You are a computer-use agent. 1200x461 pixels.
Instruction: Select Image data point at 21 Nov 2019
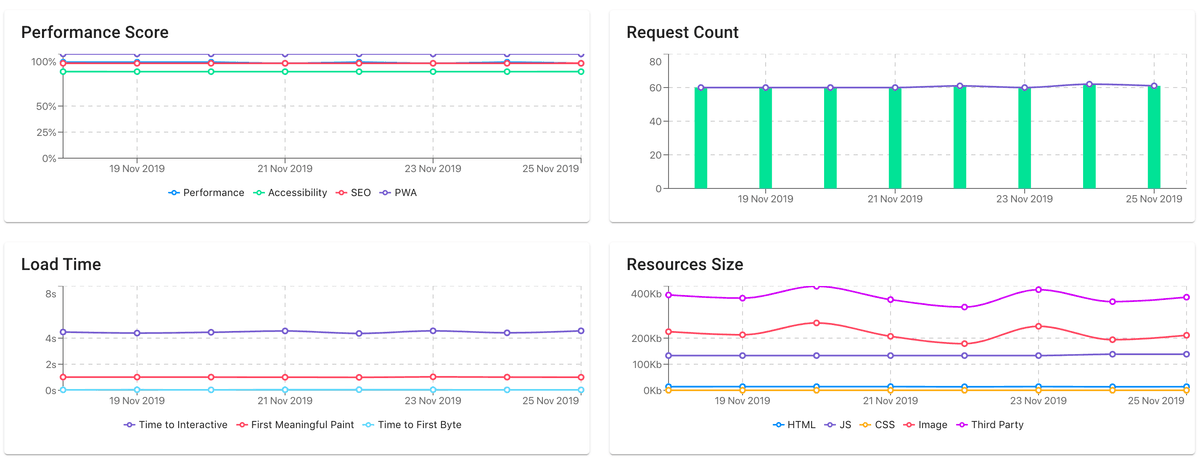pyautogui.click(x=890, y=337)
